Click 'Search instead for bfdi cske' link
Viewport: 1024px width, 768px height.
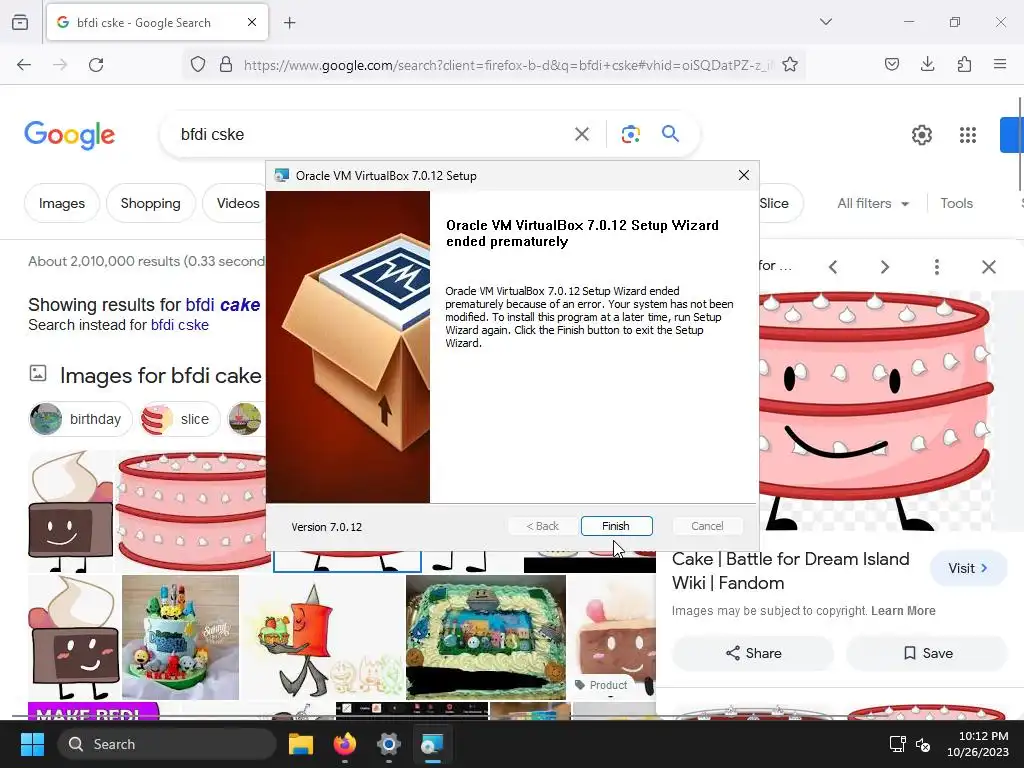(x=180, y=325)
